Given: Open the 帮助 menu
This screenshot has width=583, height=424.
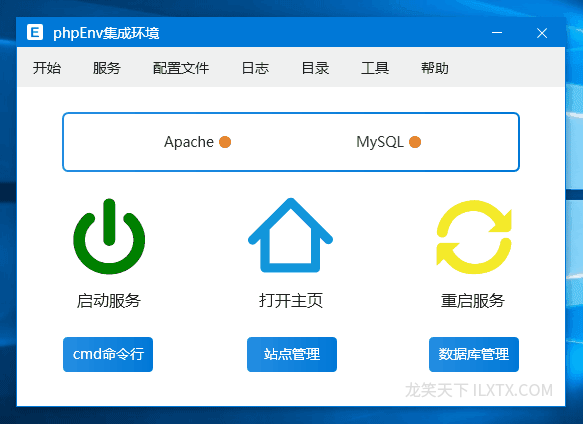Looking at the screenshot, I should click(435, 68).
